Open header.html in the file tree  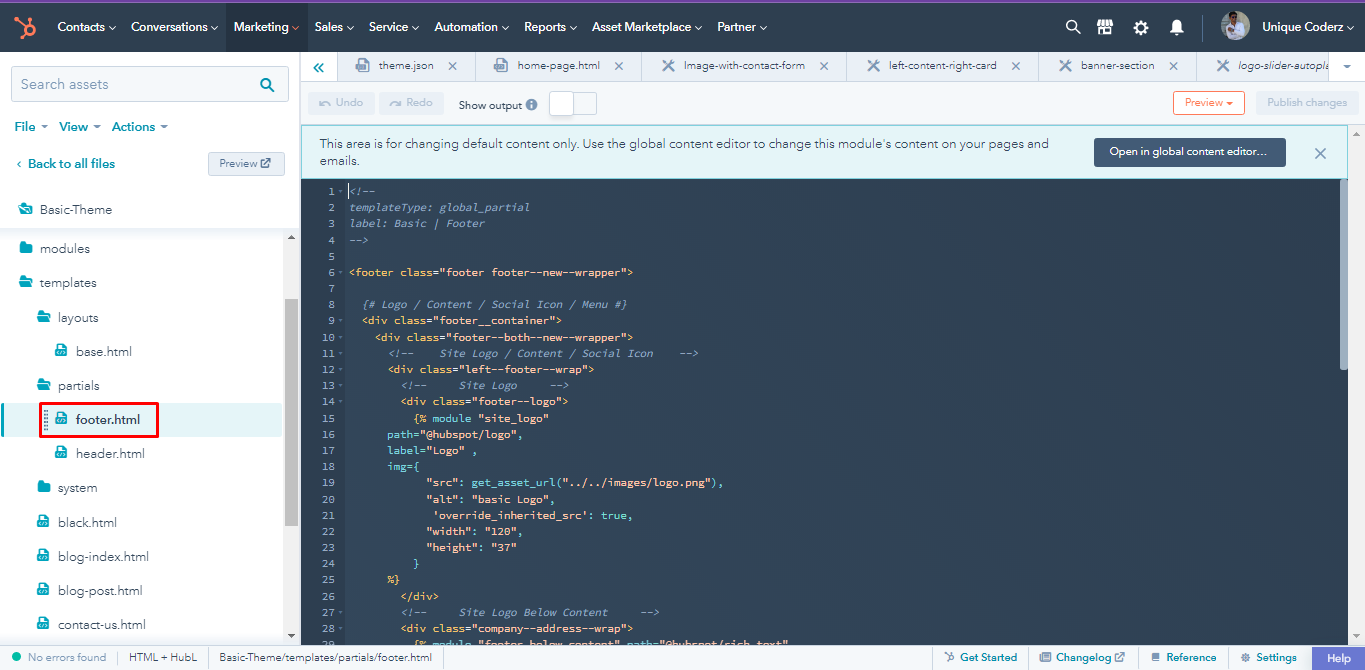[x=110, y=454]
